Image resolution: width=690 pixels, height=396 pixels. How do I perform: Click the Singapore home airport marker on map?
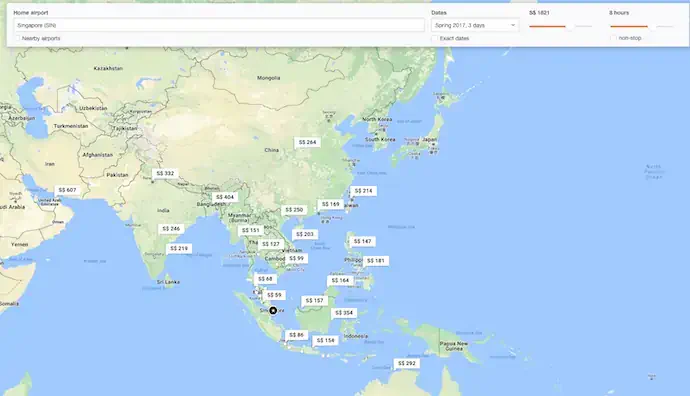tap(273, 311)
